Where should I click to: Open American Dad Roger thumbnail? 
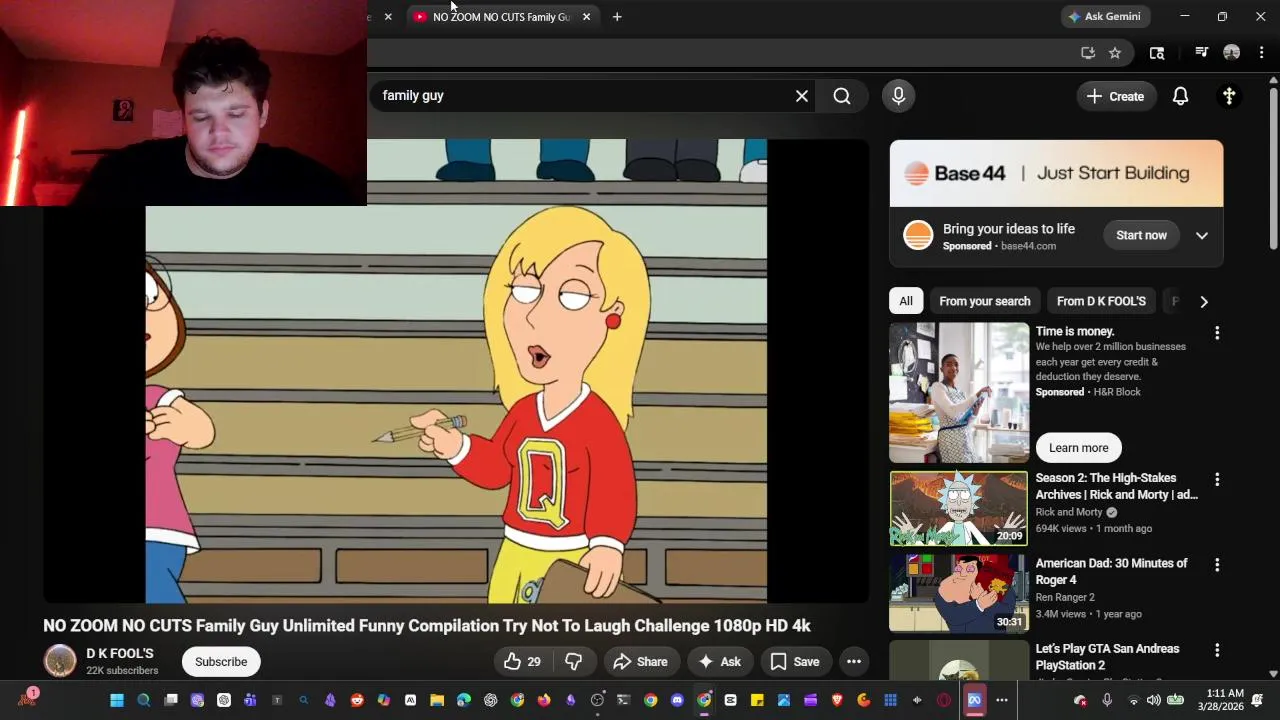point(959,594)
